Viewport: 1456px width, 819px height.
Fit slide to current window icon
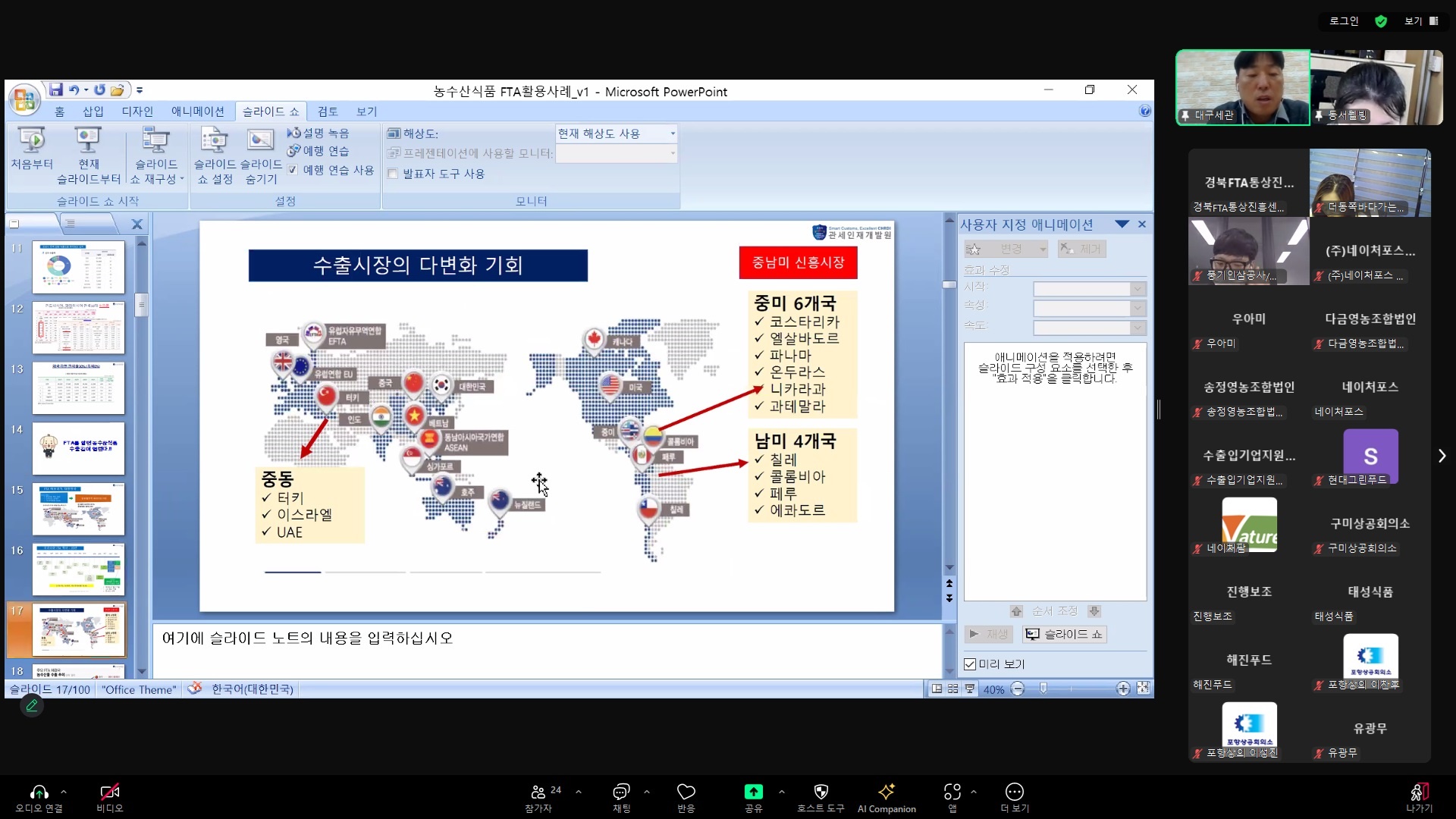click(x=1143, y=689)
